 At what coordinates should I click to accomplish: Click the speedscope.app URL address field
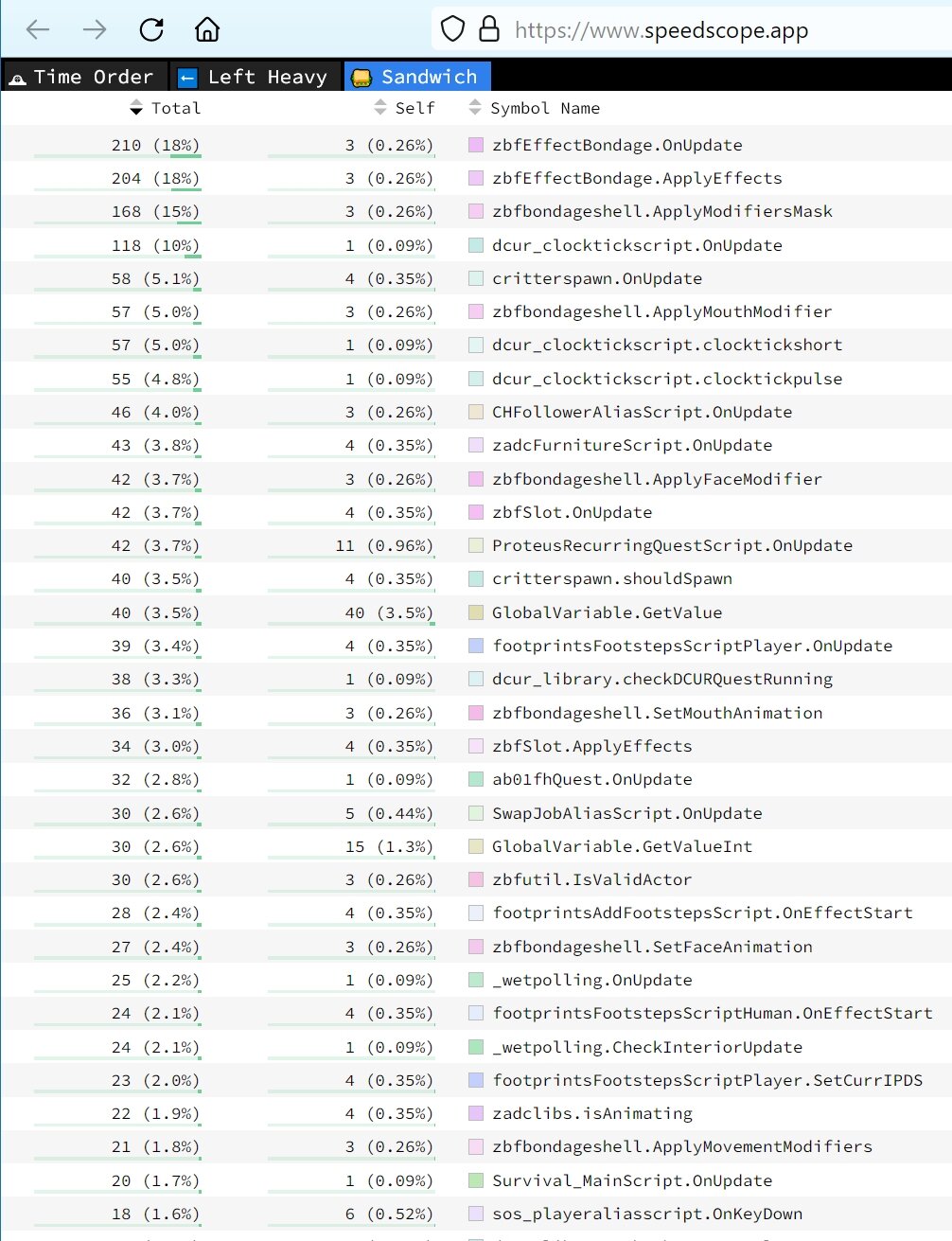(661, 30)
